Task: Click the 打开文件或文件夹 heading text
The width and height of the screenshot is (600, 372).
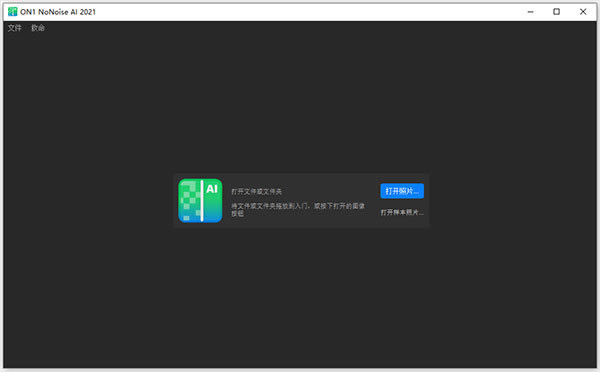Action: click(x=256, y=191)
